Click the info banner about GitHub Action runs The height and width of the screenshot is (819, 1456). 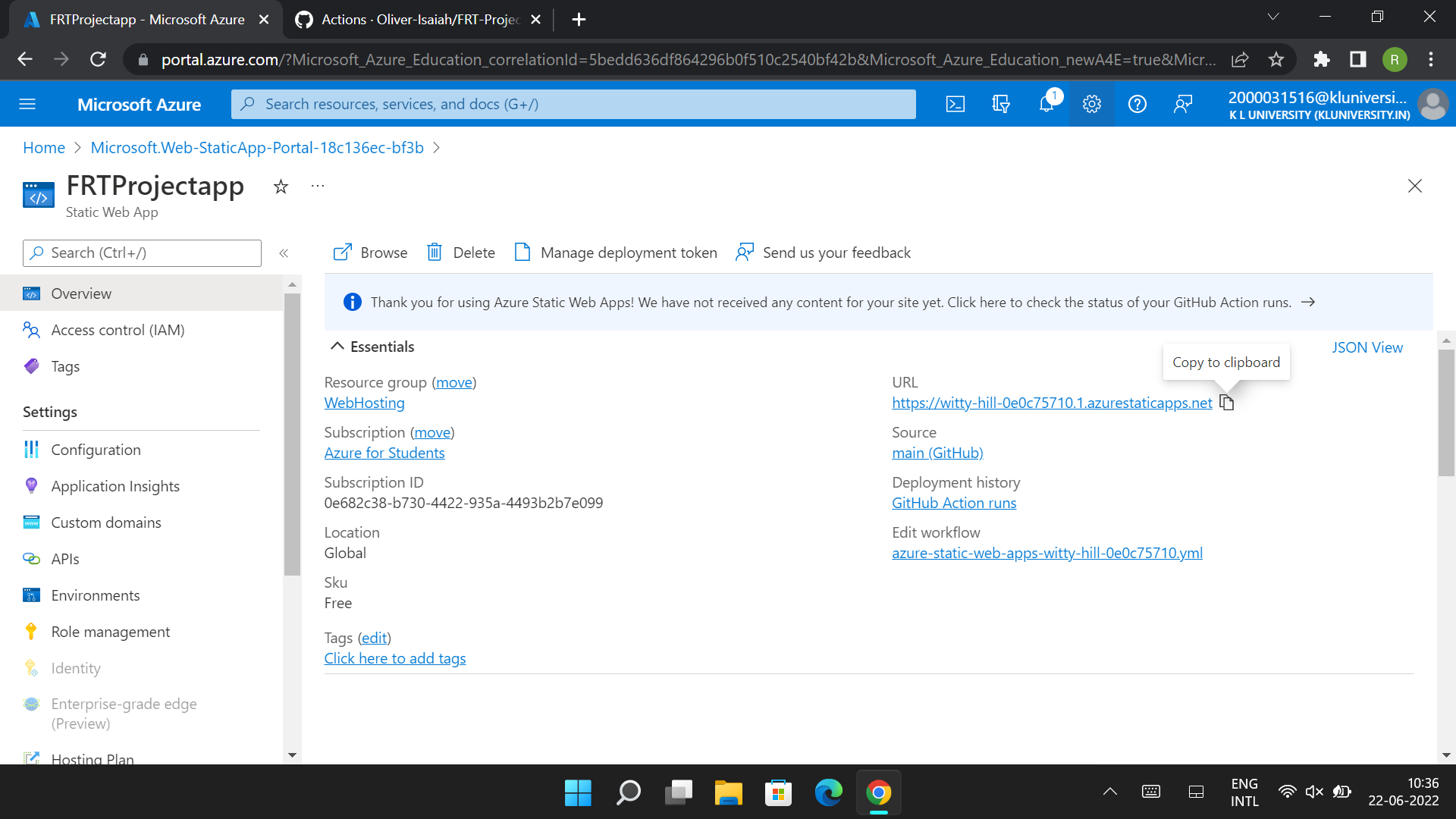click(878, 302)
